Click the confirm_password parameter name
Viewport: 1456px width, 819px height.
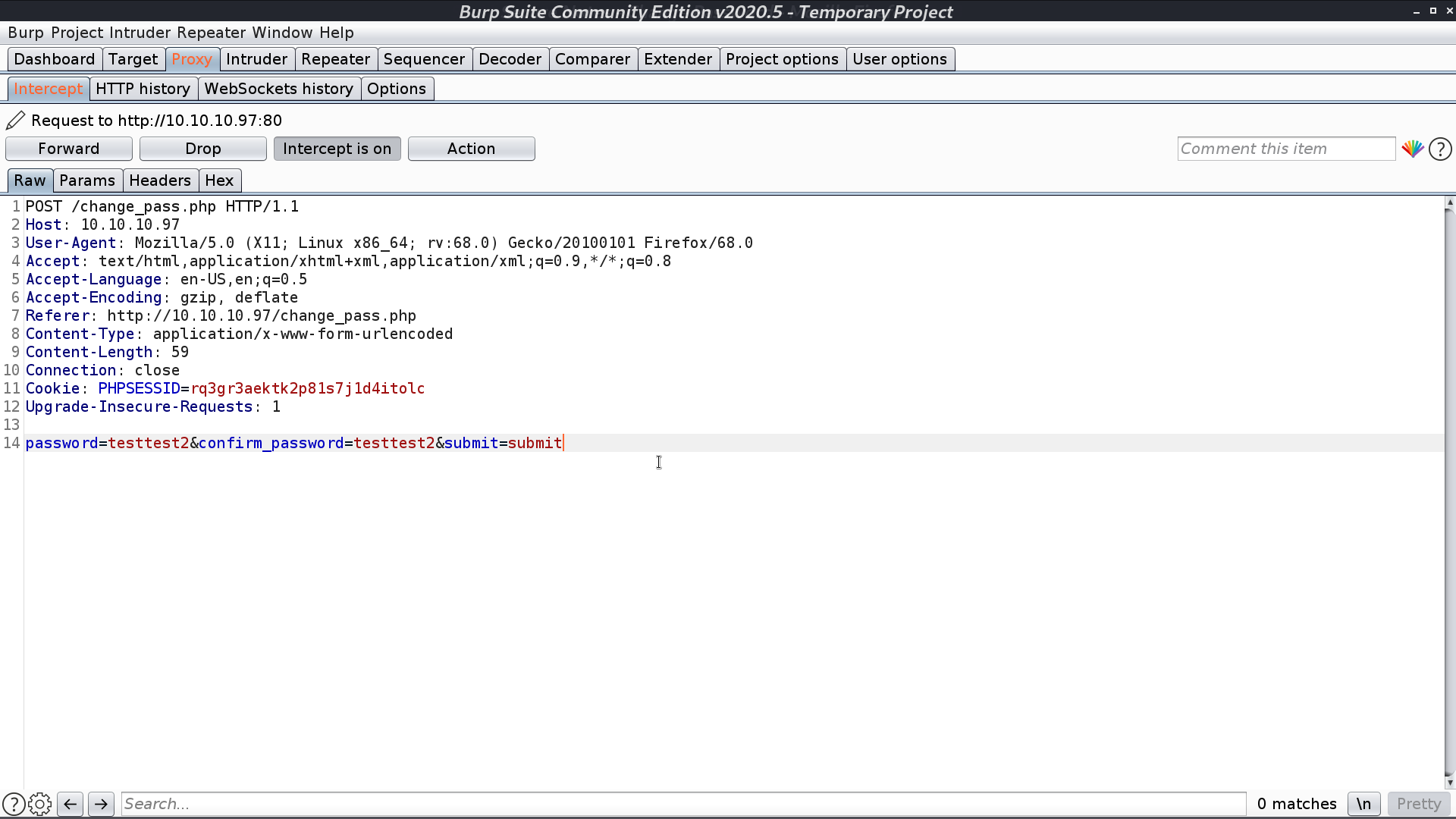271,443
